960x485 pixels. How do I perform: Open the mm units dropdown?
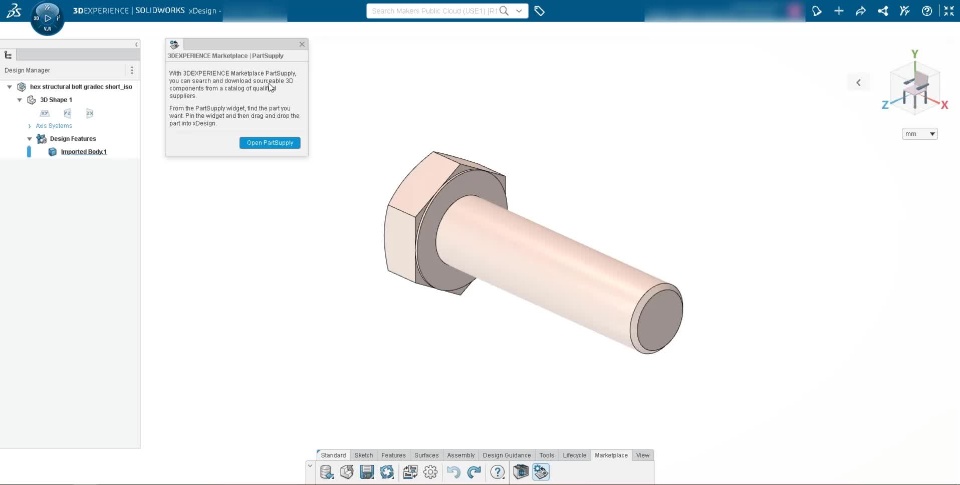tap(920, 133)
